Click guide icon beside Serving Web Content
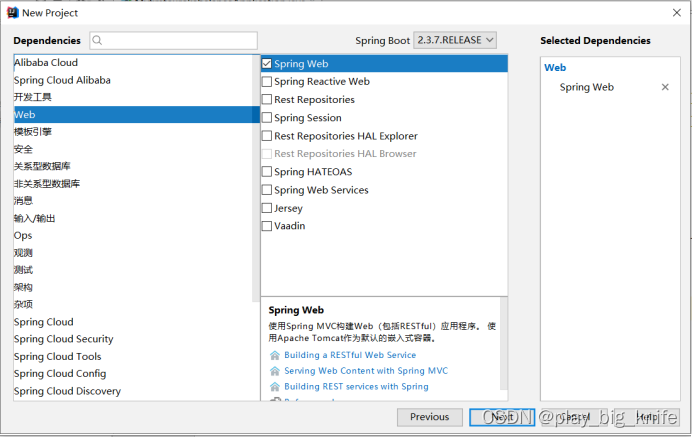 [275, 371]
